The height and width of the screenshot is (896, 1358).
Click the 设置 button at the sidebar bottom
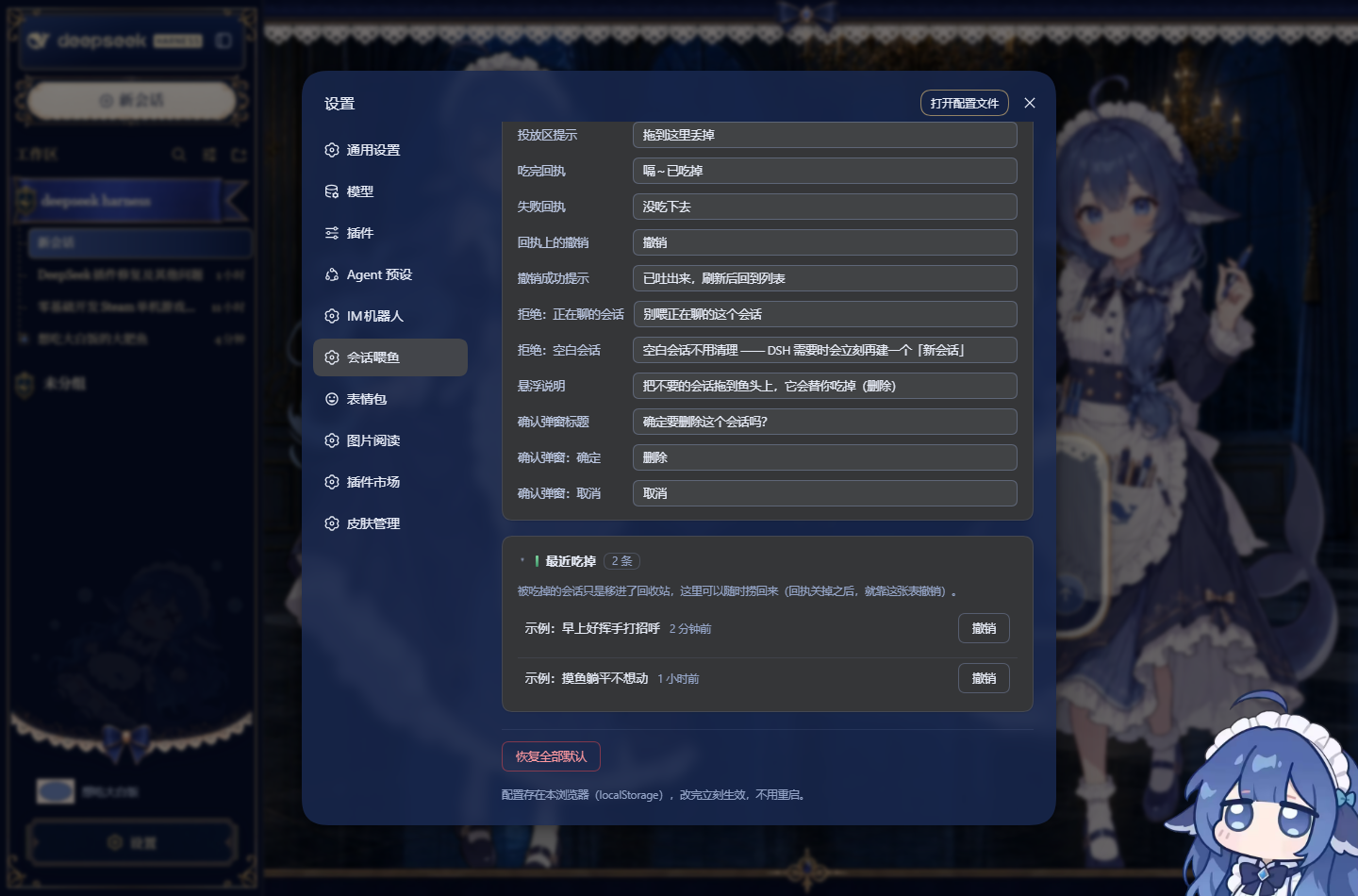pyautogui.click(x=132, y=842)
